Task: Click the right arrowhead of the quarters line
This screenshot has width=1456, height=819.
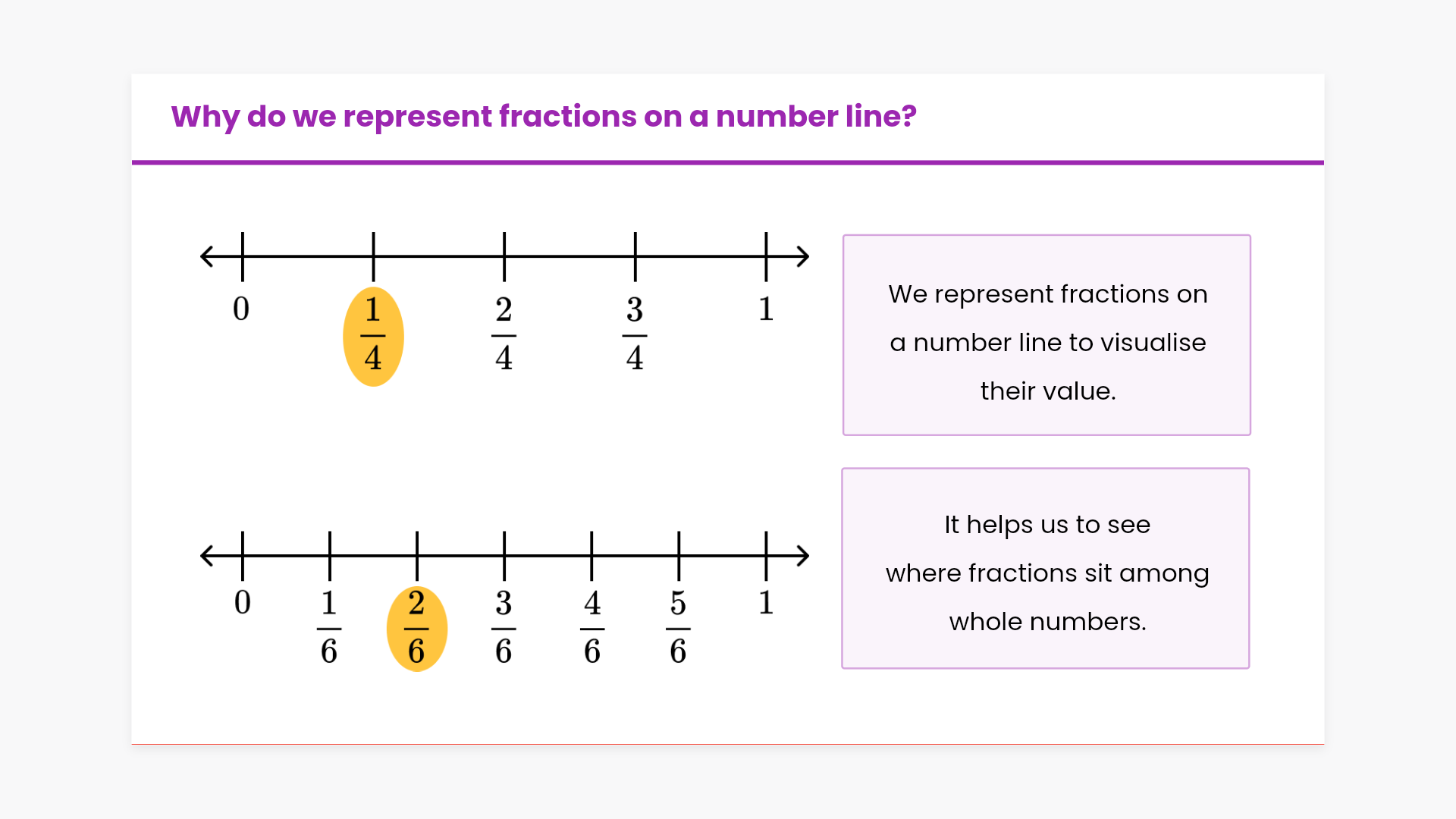Action: coord(804,256)
